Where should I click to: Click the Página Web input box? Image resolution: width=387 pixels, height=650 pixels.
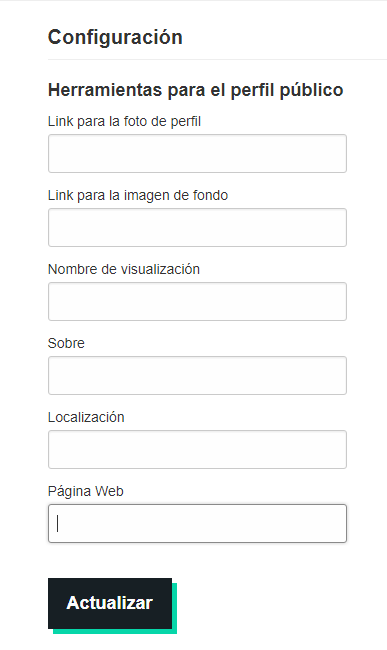click(x=197, y=524)
